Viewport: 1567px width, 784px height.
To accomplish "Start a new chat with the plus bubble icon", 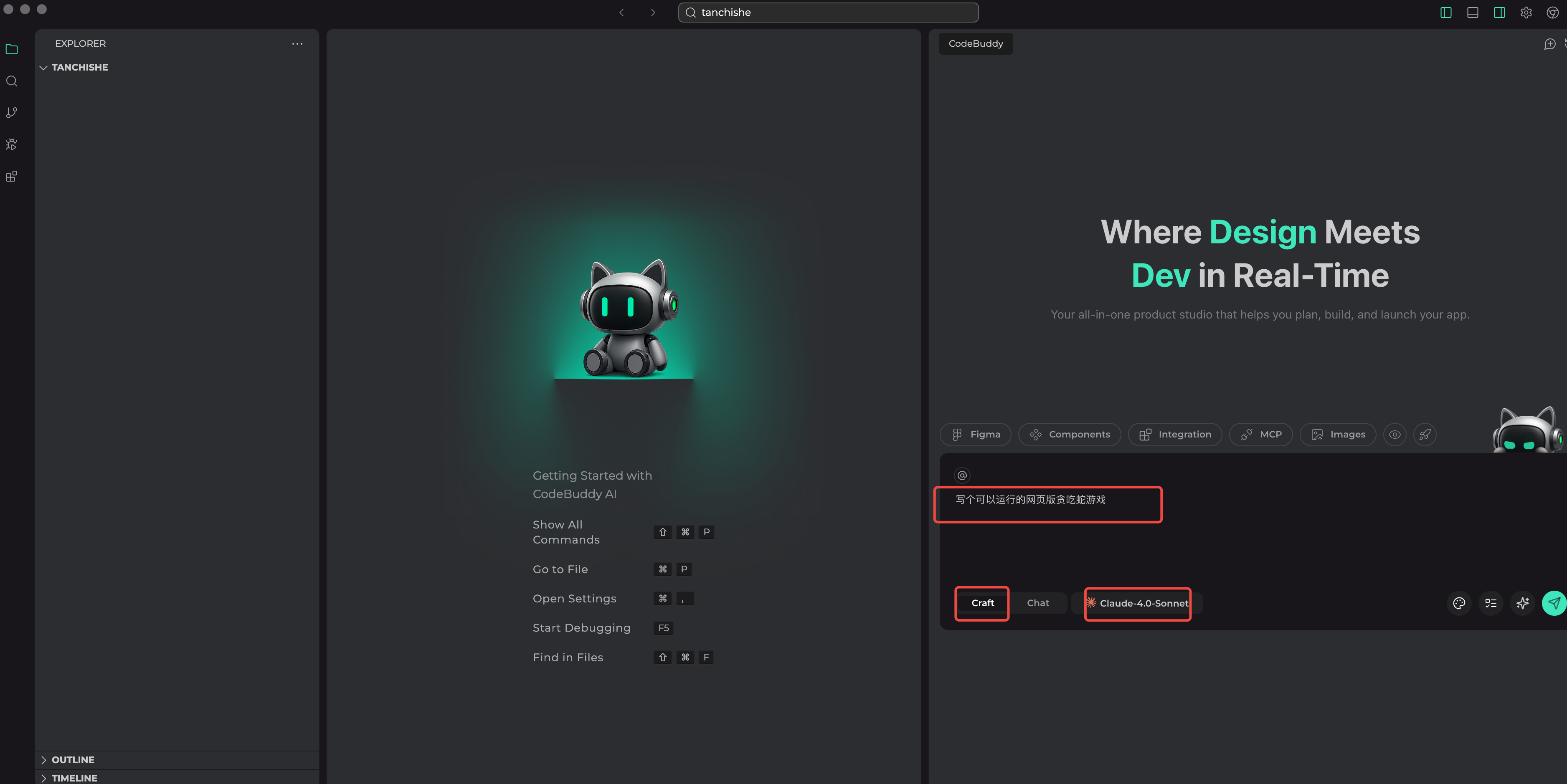I will (1549, 44).
